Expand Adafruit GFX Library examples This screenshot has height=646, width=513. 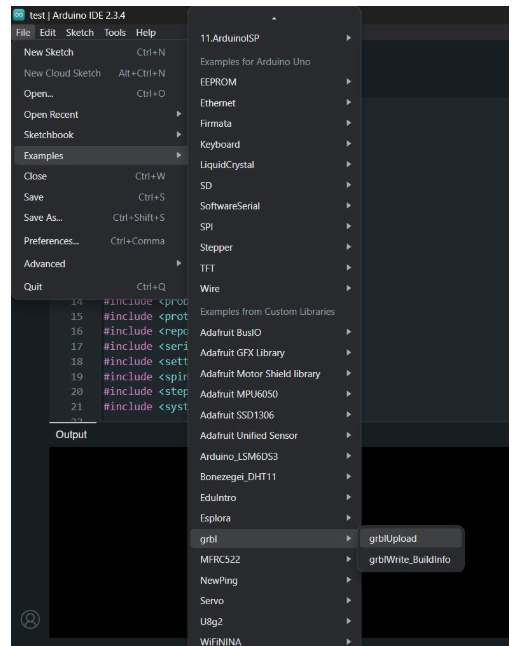274,353
